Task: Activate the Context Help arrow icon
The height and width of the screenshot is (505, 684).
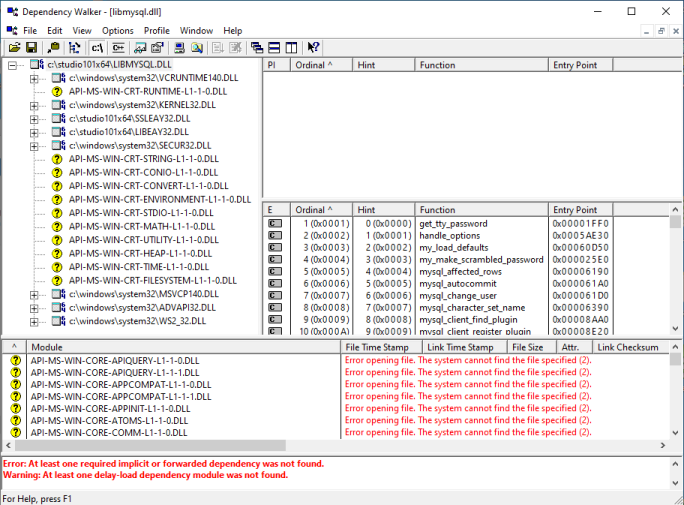Action: (x=313, y=48)
